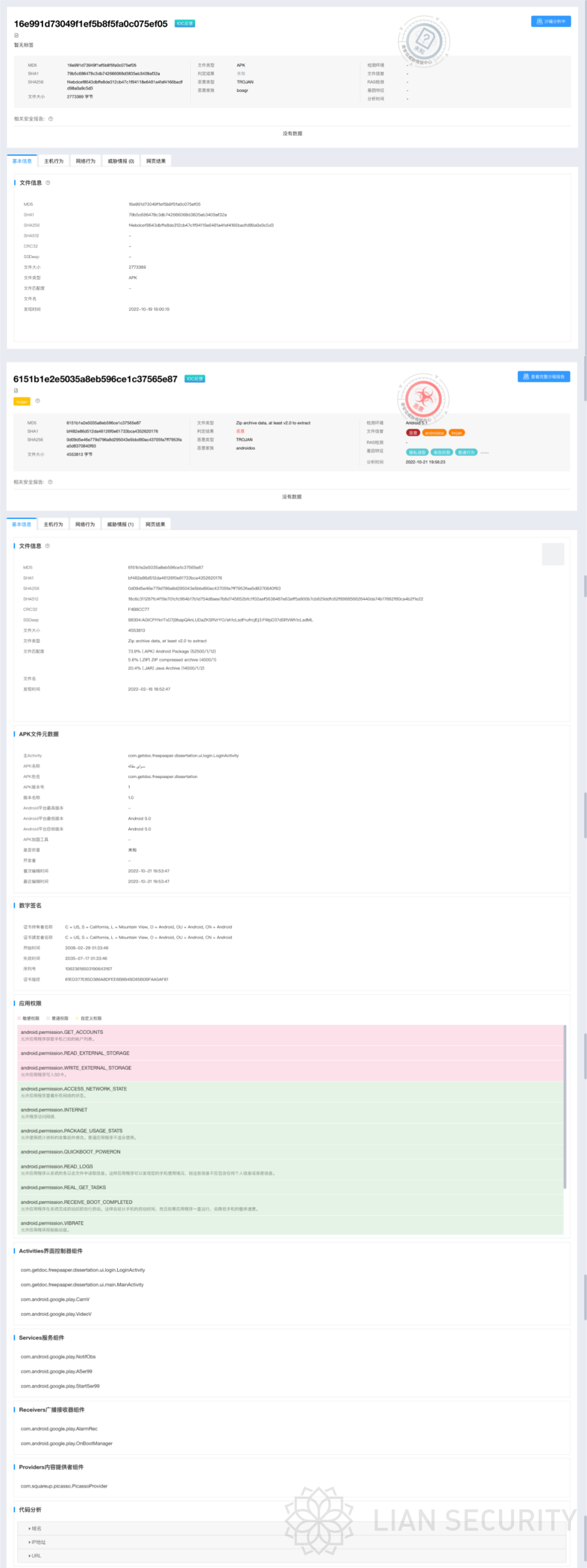Click android.permission.QUICKBOOT_POWERON row
This screenshot has height=1568, width=587.
tap(290, 1152)
